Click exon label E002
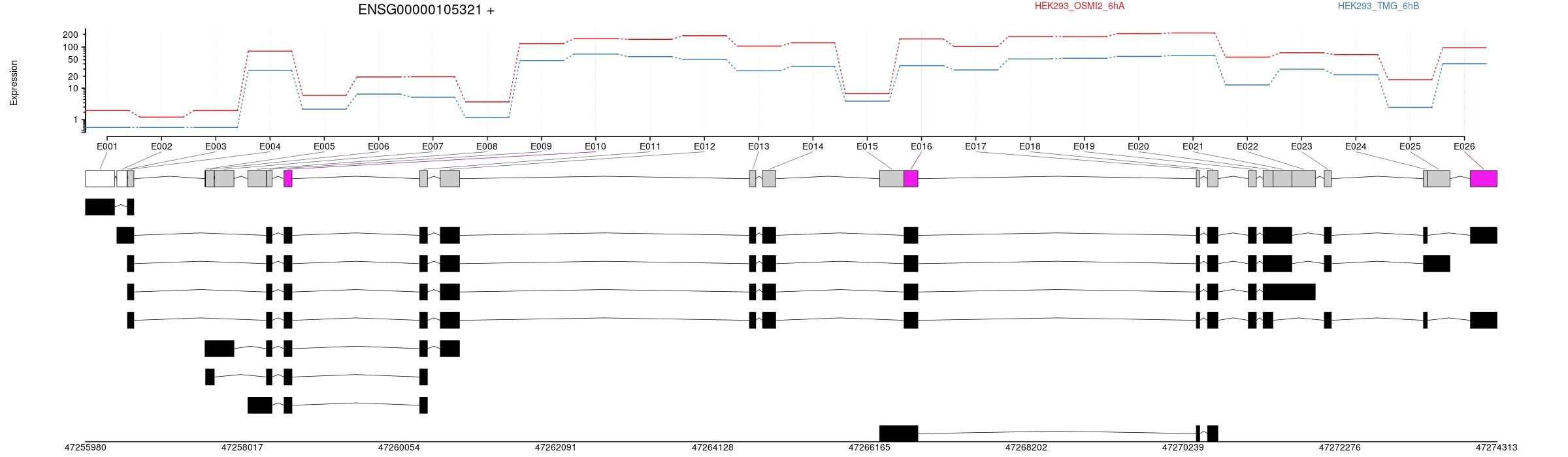Viewport: 1568px width, 457px height. coord(161,146)
